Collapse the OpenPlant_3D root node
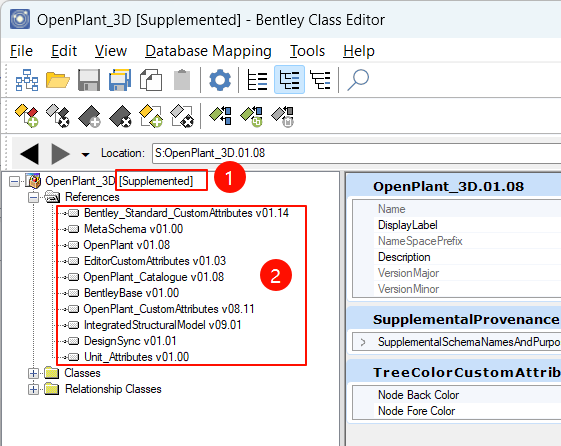The image size is (561, 446). pos(14,181)
